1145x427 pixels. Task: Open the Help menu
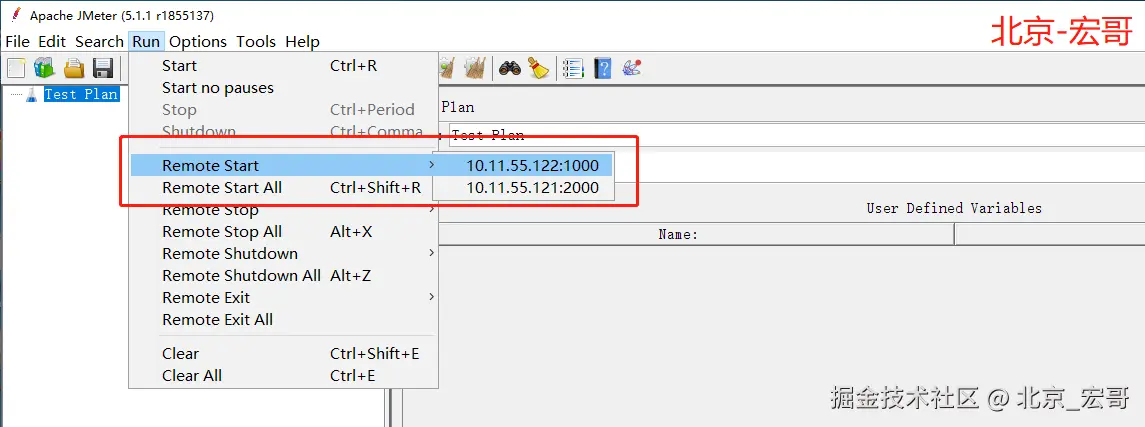tap(302, 42)
